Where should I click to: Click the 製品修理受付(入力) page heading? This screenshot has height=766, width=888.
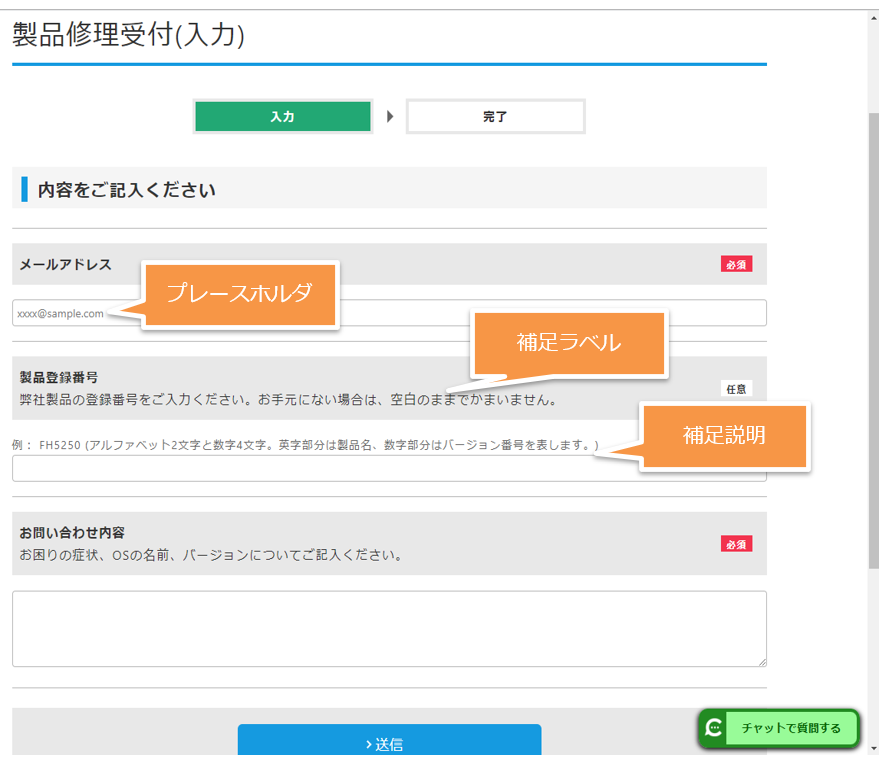pos(128,35)
